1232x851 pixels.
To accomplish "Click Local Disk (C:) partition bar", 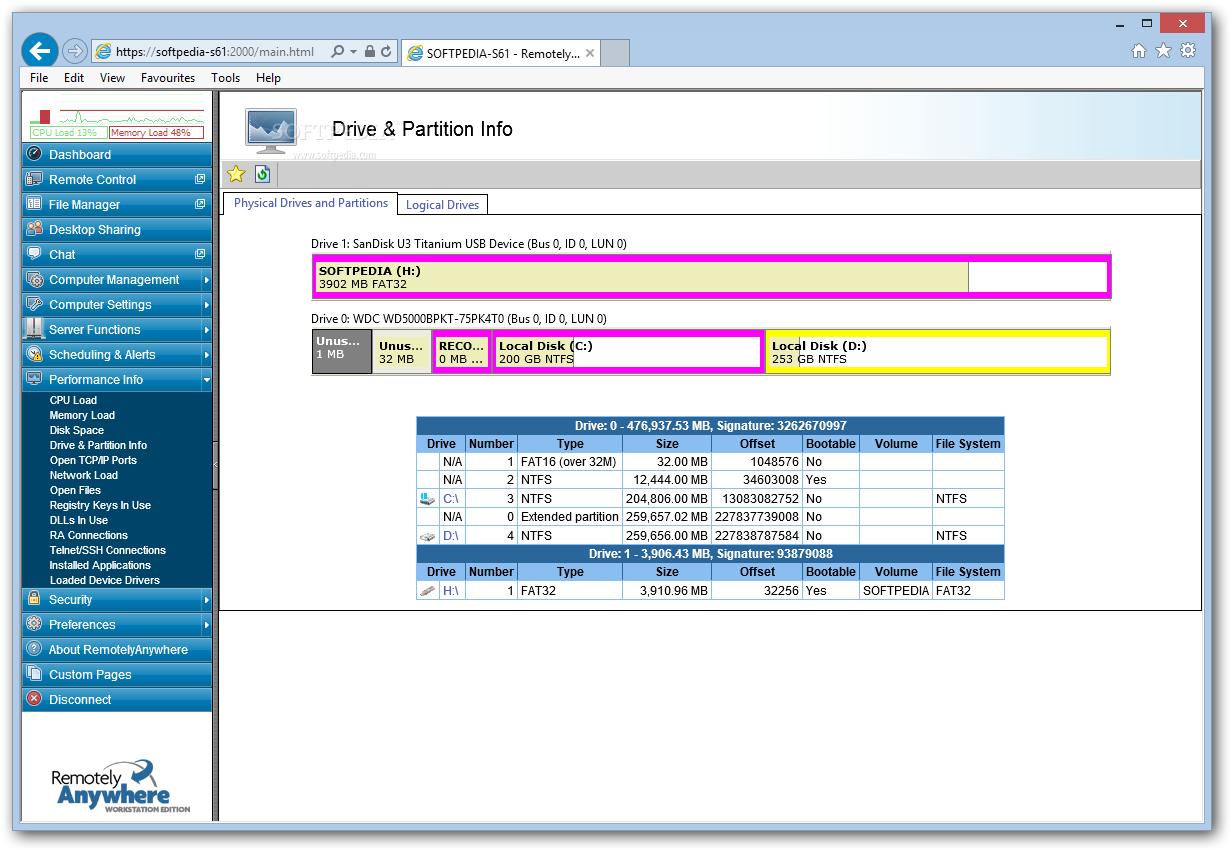I will (628, 352).
